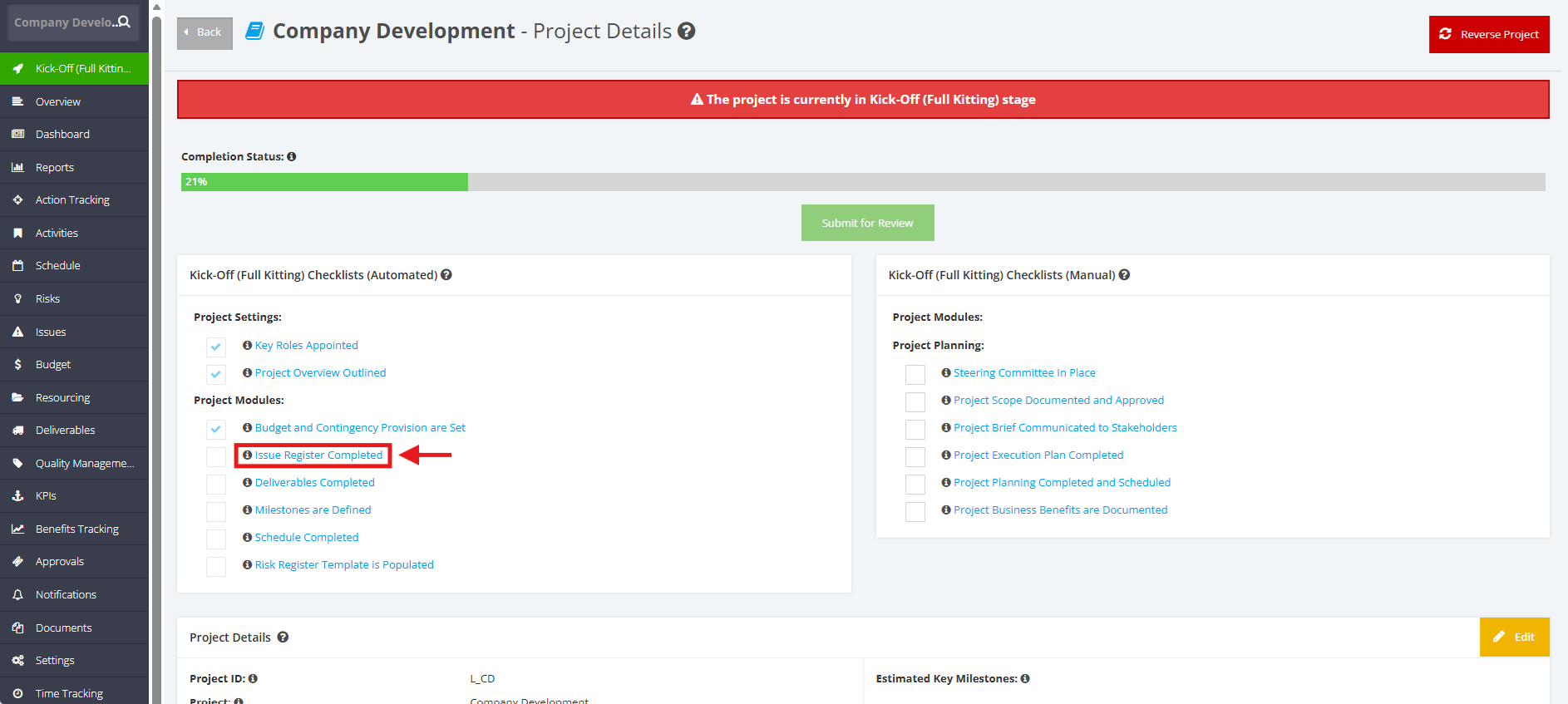1568x704 pixels.
Task: Click the search magnifier in the project box
Action: 125,22
